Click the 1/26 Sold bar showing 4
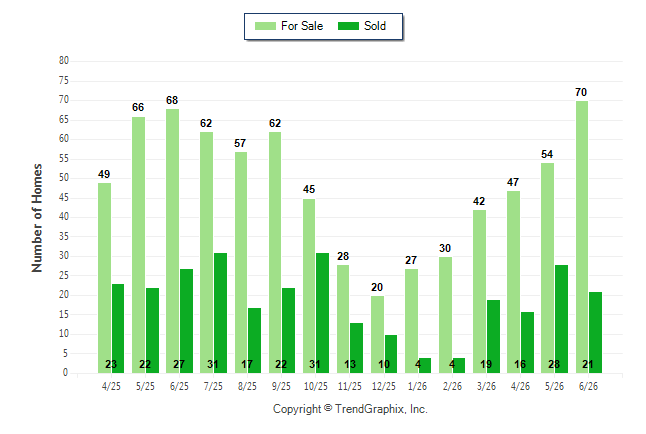646x434 pixels. tap(425, 366)
